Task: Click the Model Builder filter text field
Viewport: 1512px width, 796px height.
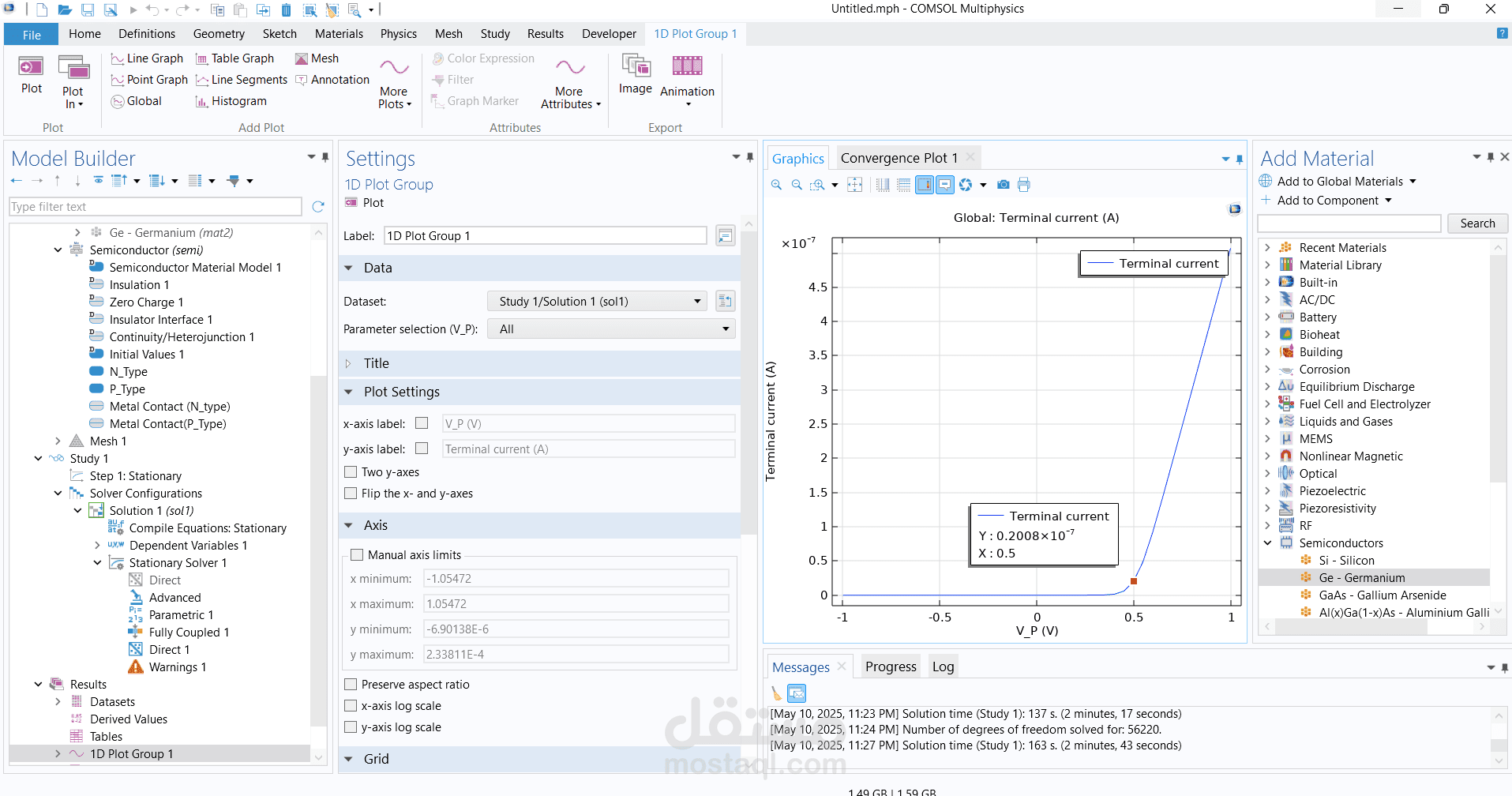Action: click(156, 207)
